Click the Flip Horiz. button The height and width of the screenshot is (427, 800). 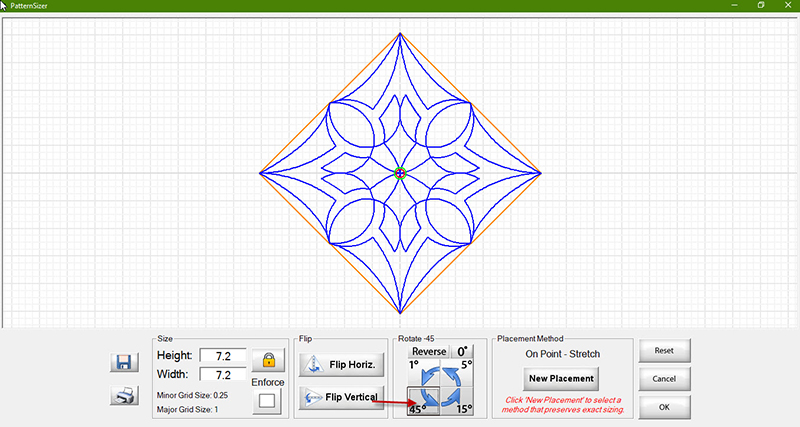[340, 365]
